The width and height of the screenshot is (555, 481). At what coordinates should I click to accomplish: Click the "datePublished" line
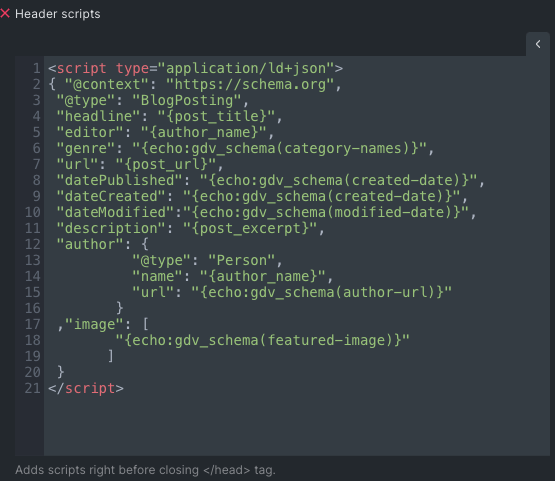click(x=270, y=180)
